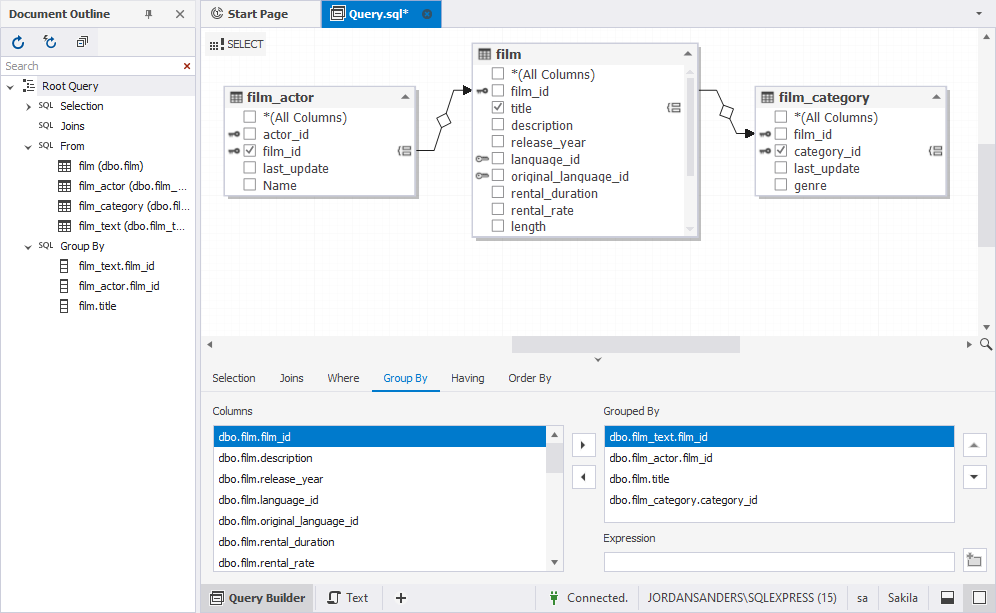This screenshot has height=613, width=996.
Task: Check actor_id in film_actor table
Action: [x=250, y=134]
